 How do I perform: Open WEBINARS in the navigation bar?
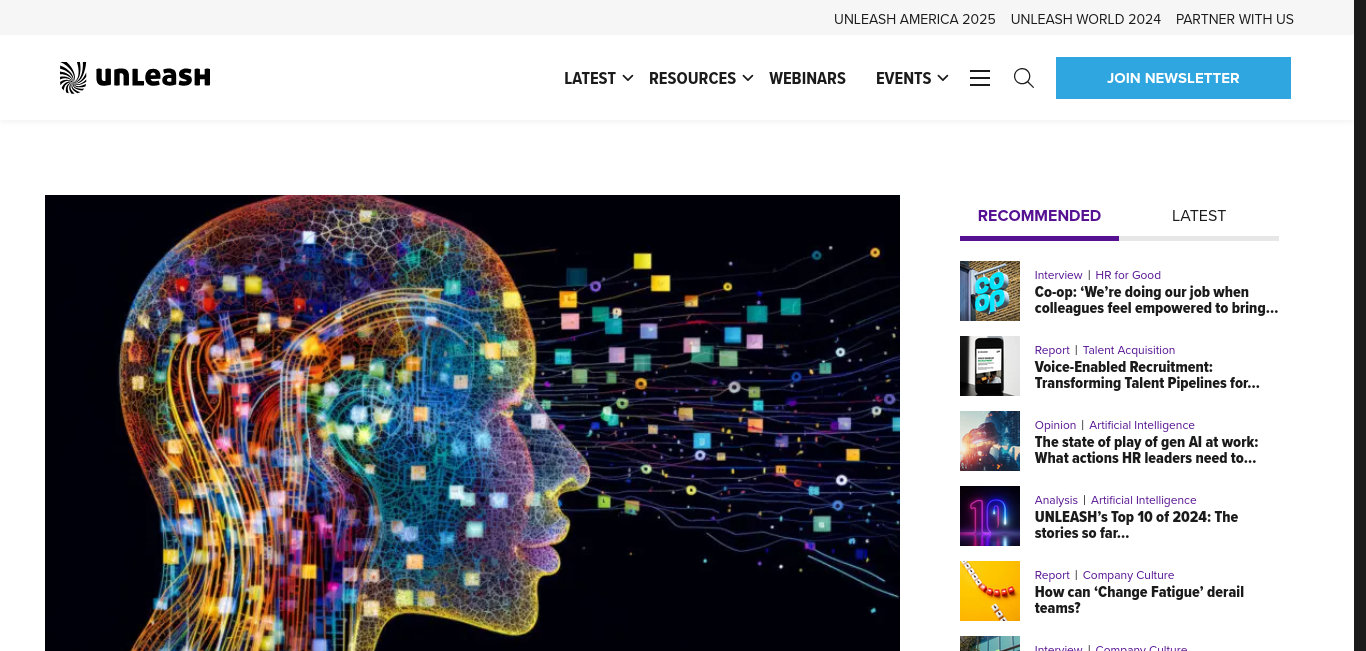pyautogui.click(x=807, y=78)
